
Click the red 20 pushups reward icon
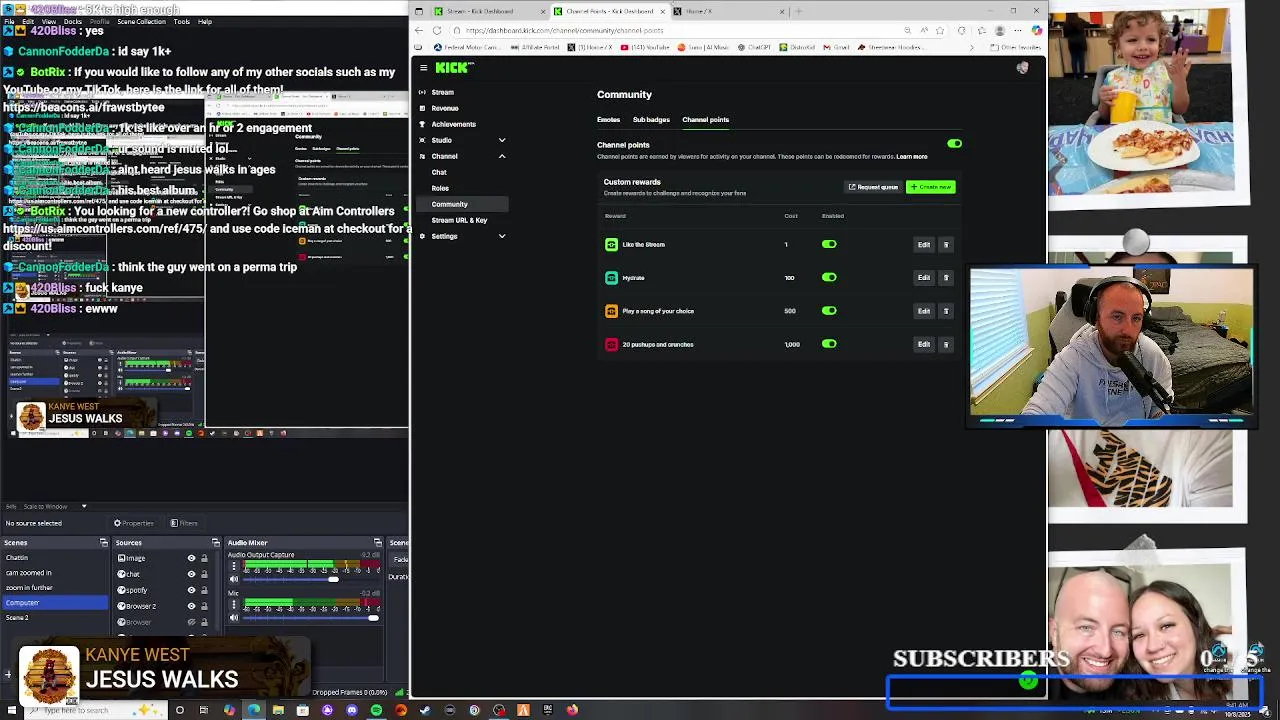coord(611,345)
